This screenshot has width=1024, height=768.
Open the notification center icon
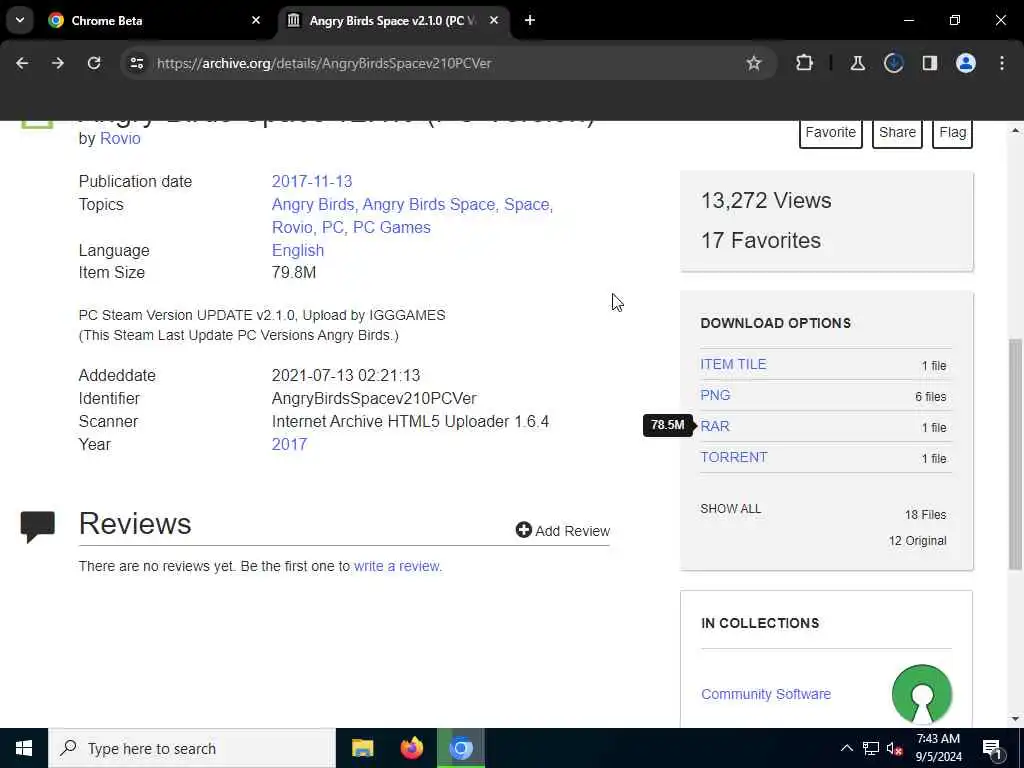[992, 748]
